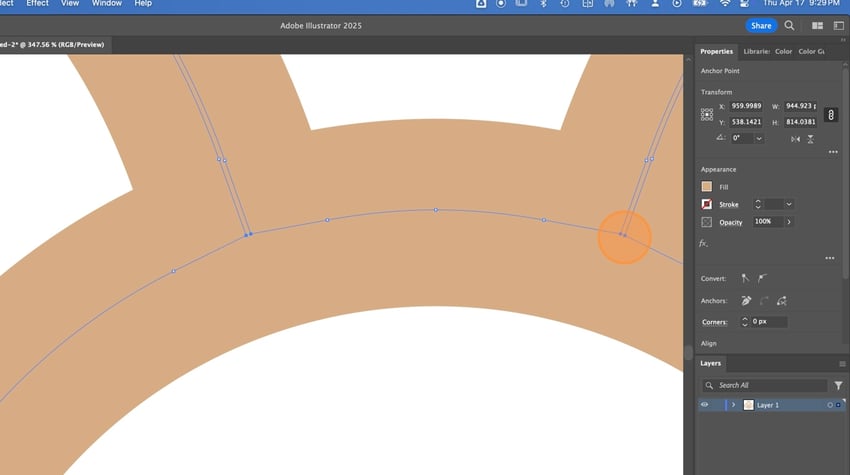850x475 pixels.
Task: Open the Help menu
Action: [x=143, y=4]
